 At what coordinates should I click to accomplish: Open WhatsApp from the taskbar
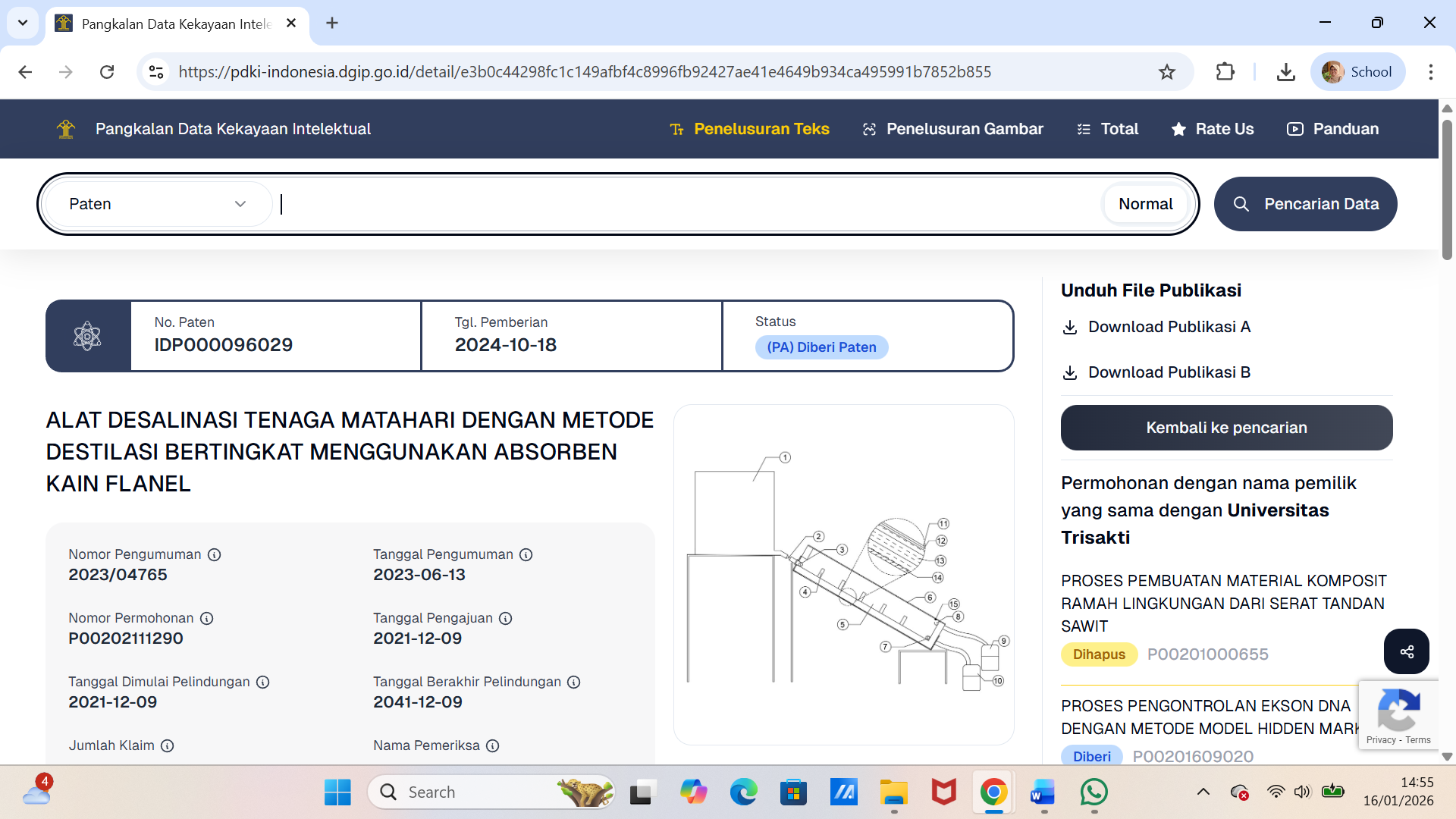click(1094, 792)
